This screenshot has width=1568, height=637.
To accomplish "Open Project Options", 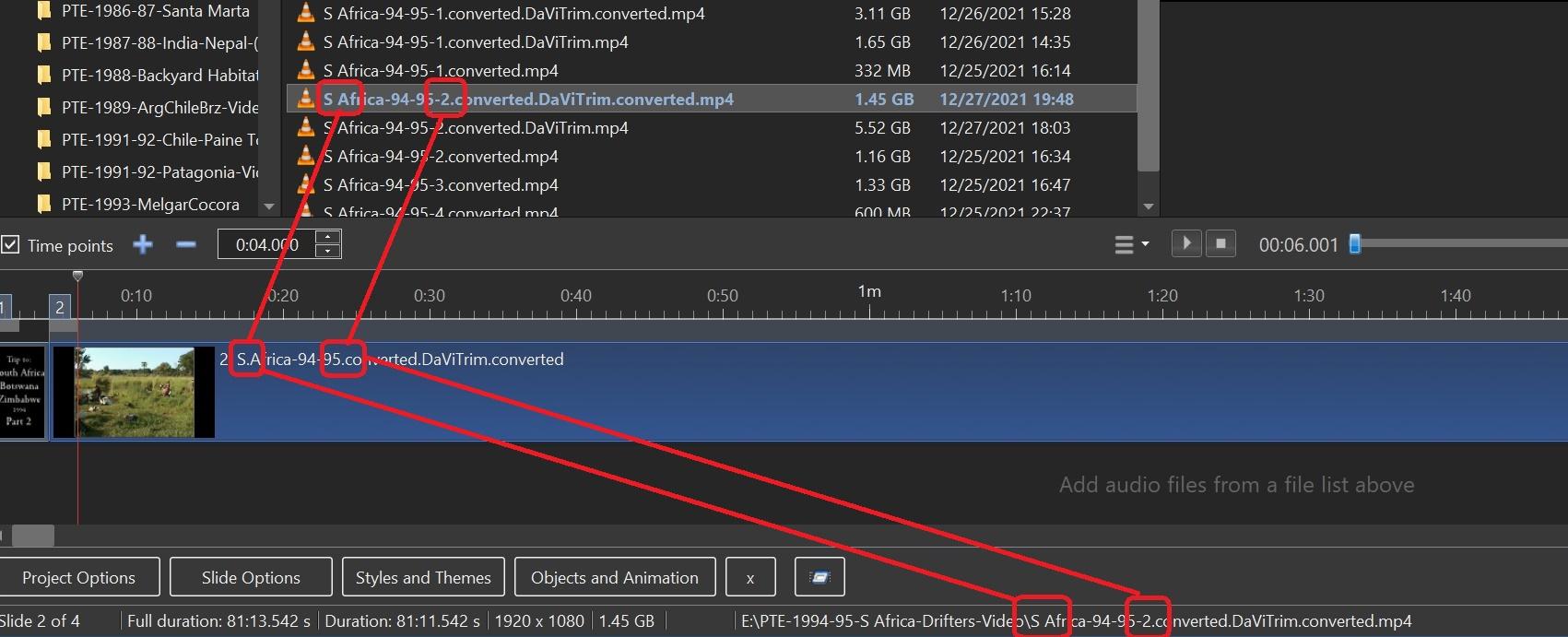I will point(79,577).
